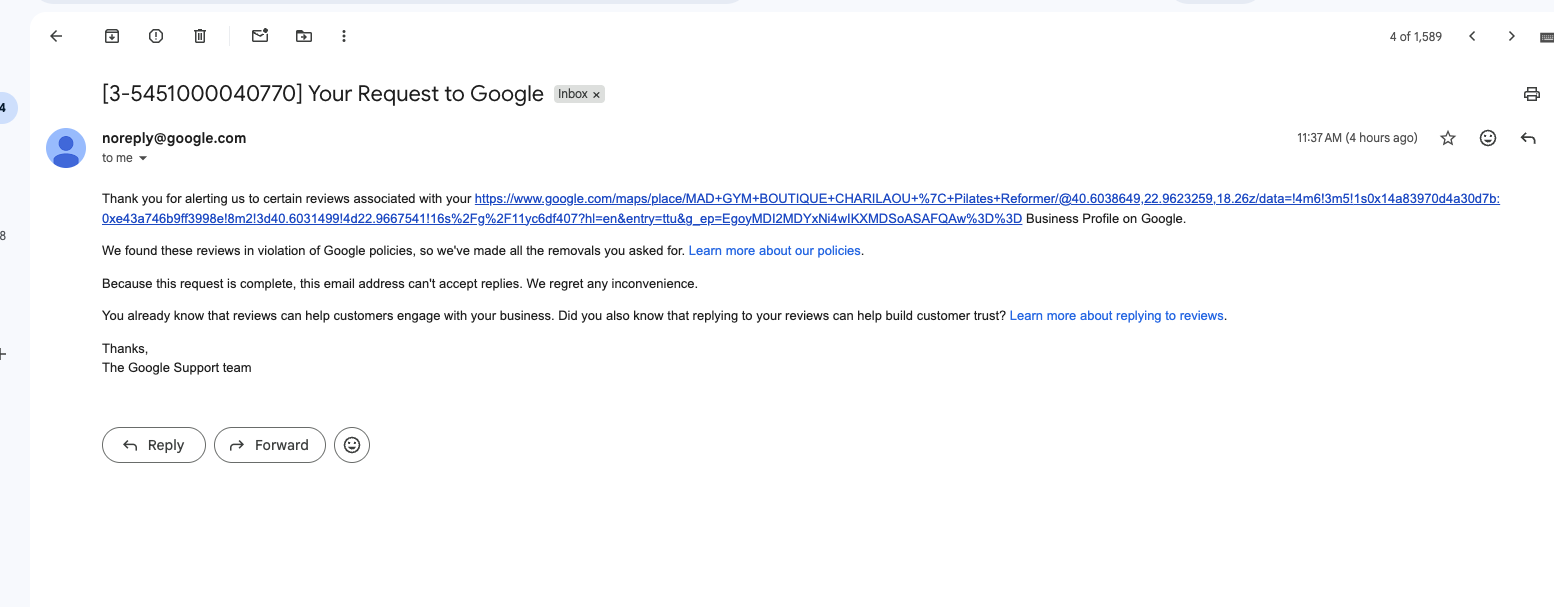Add emoji reaction beside the Forward button
This screenshot has height=607, width=1554.
[x=352, y=445]
